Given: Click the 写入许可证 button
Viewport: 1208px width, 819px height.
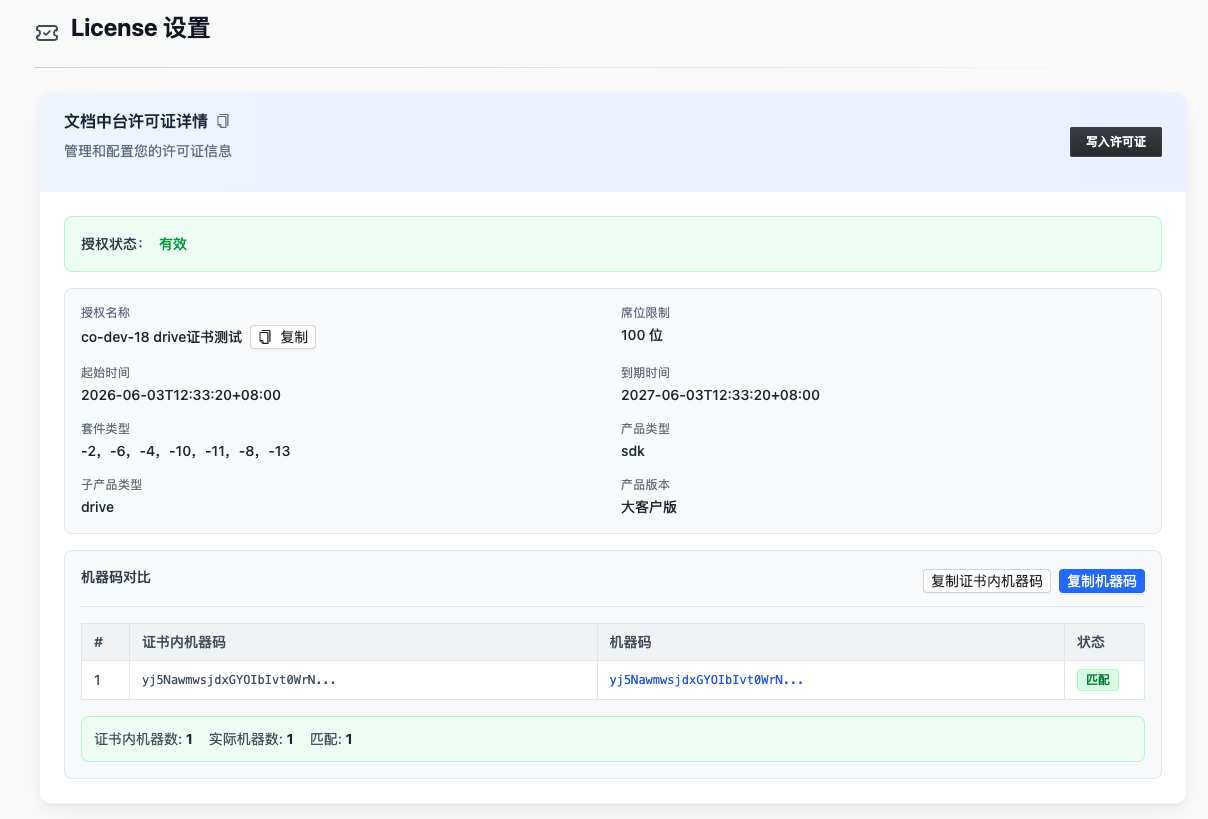Looking at the screenshot, I should [1116, 142].
